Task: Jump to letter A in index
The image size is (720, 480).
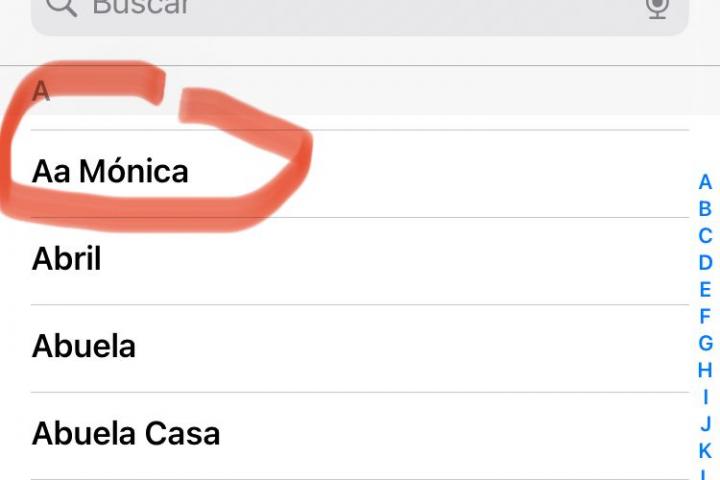Action: pyautogui.click(x=705, y=182)
